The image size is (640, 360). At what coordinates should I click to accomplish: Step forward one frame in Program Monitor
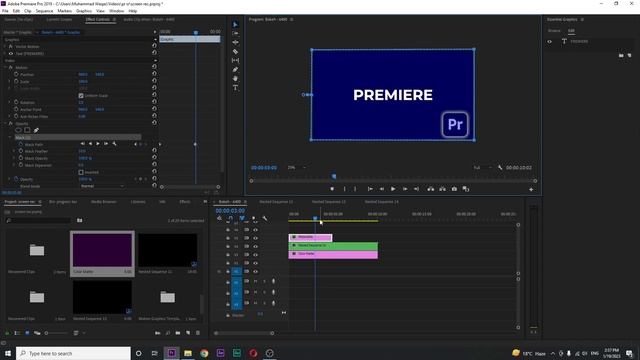click(x=405, y=189)
